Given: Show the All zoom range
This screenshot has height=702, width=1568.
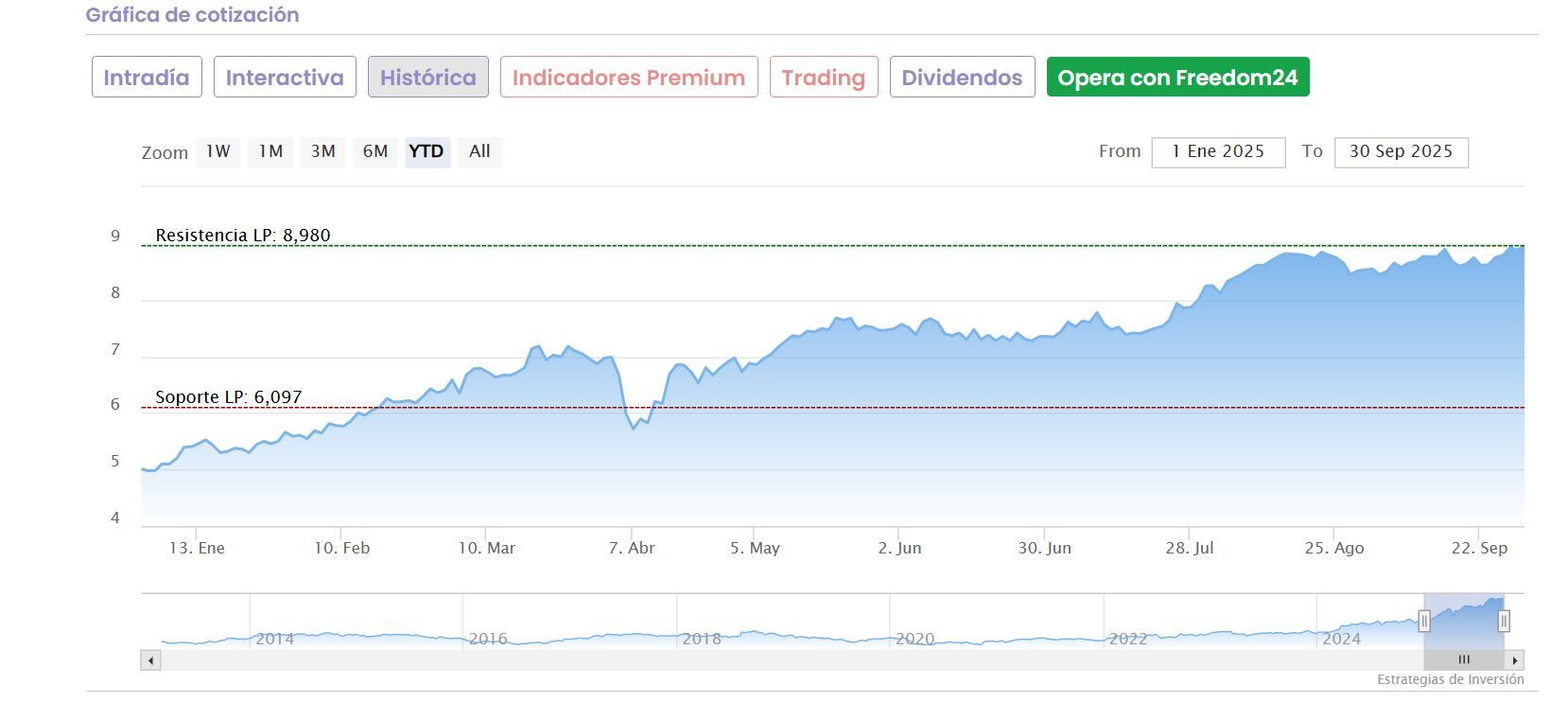Looking at the screenshot, I should 479,151.
